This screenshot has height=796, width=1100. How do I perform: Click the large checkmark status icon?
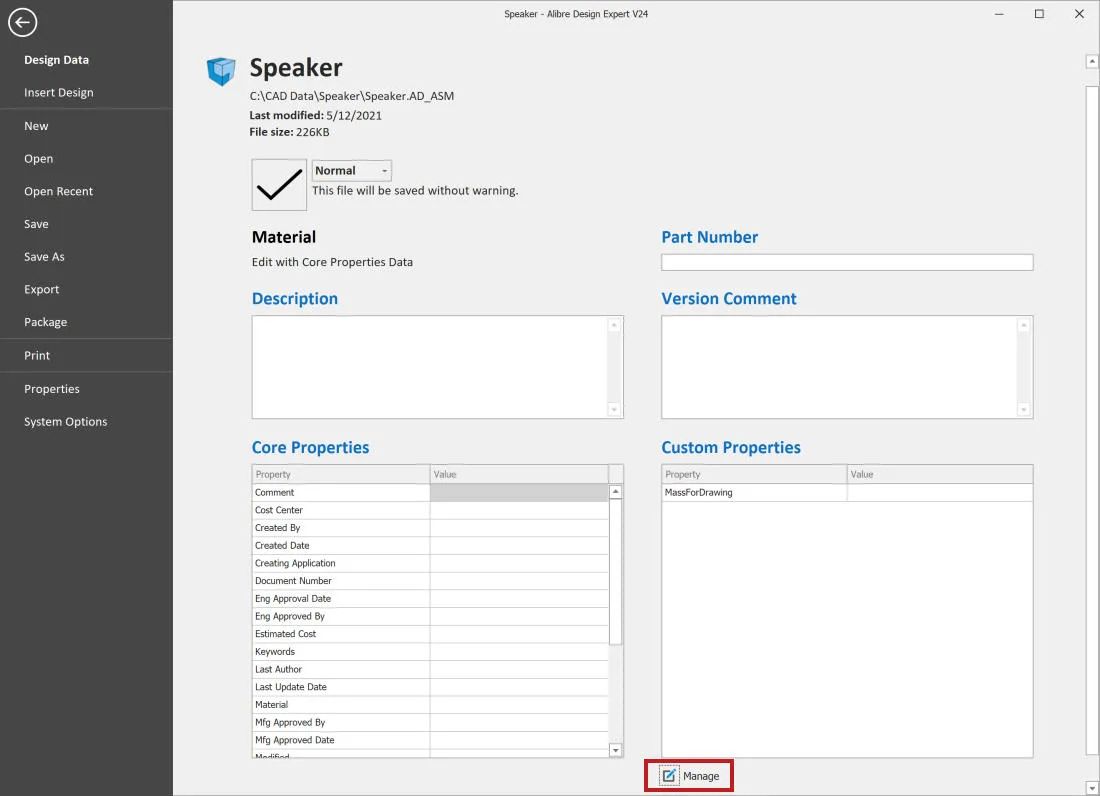click(x=279, y=184)
